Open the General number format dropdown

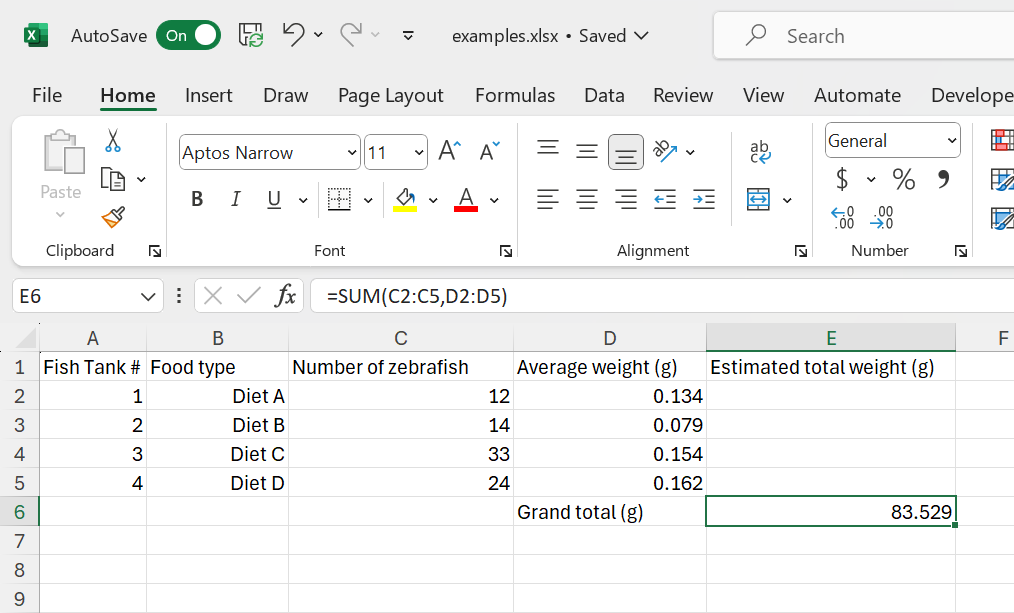[x=951, y=141]
